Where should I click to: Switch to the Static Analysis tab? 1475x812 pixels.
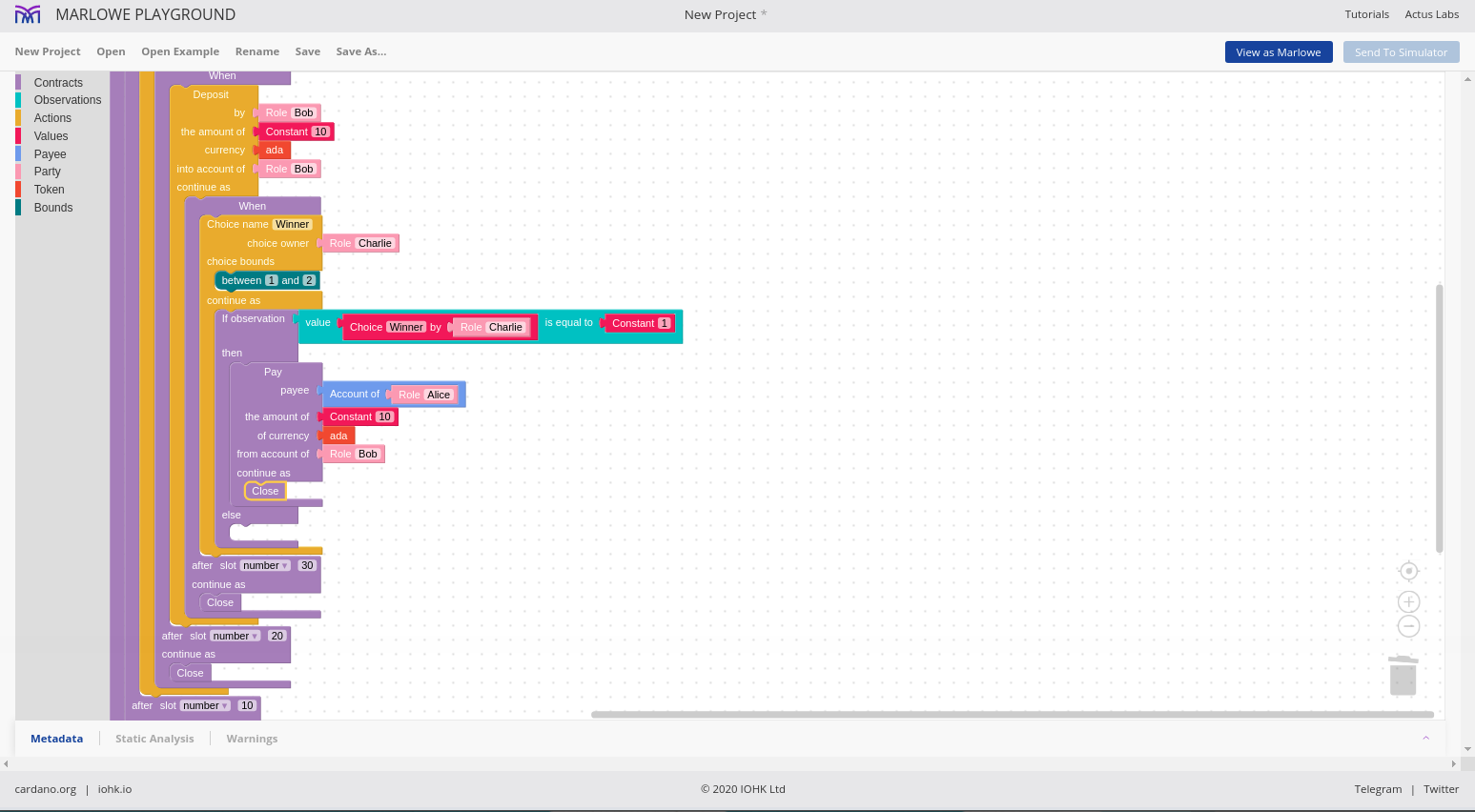click(x=154, y=739)
